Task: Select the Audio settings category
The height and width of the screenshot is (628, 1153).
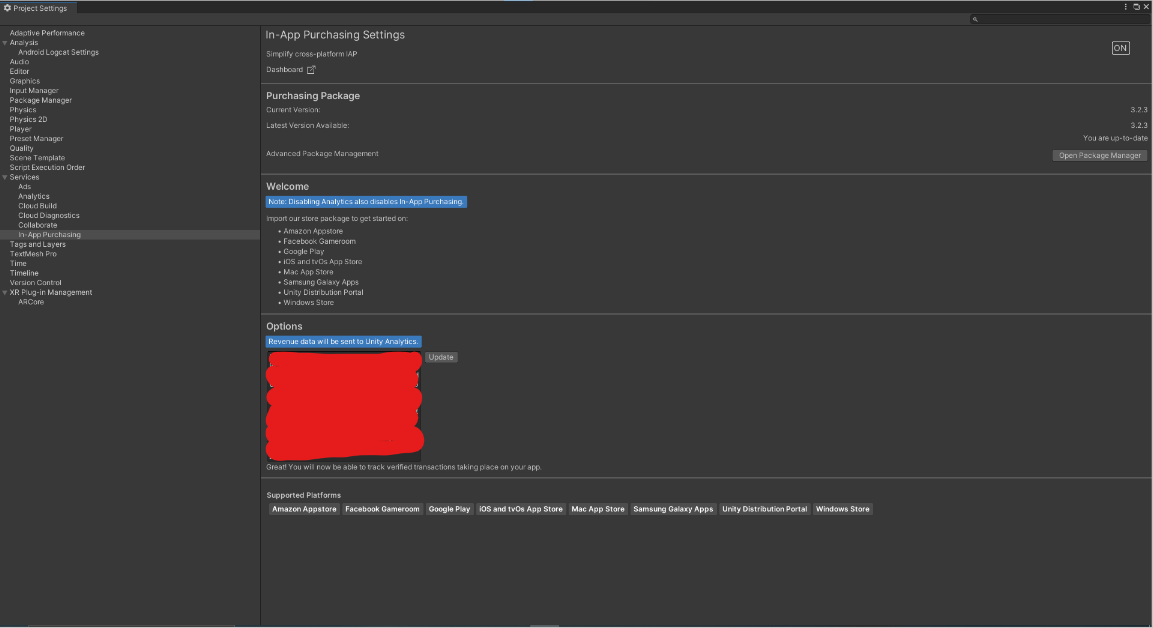Action: click(x=19, y=62)
